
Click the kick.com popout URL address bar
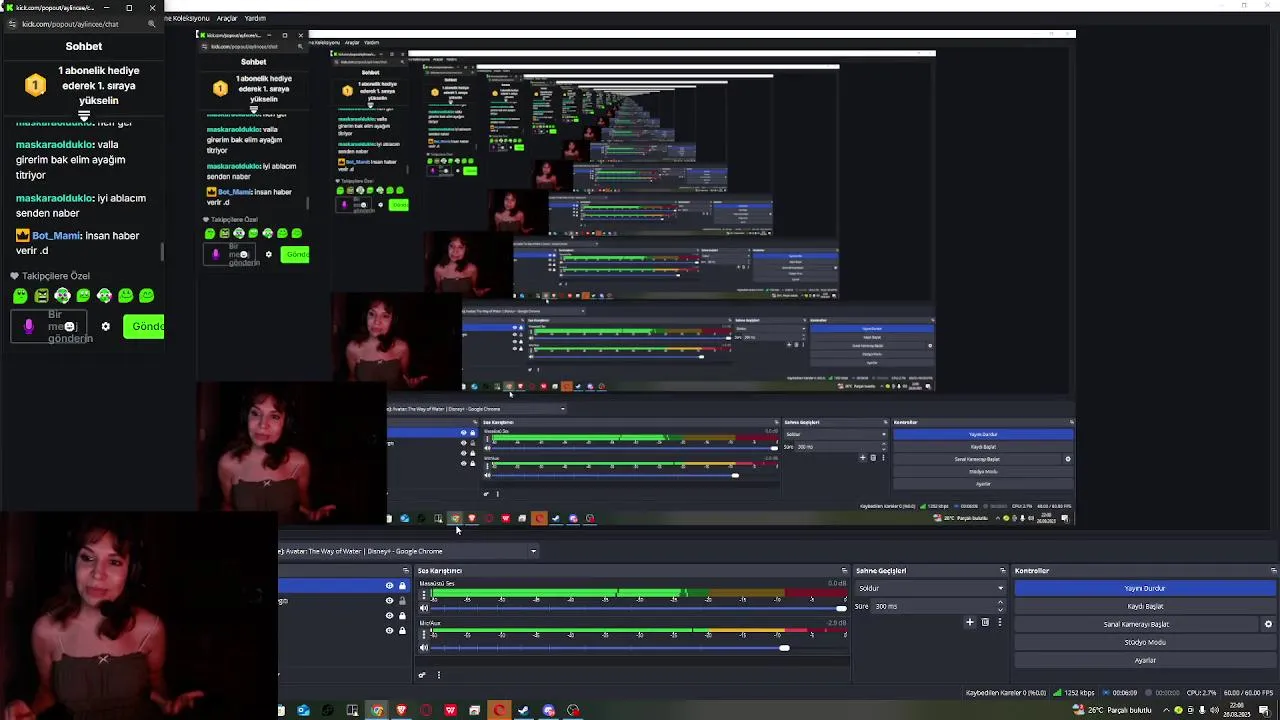coord(70,24)
